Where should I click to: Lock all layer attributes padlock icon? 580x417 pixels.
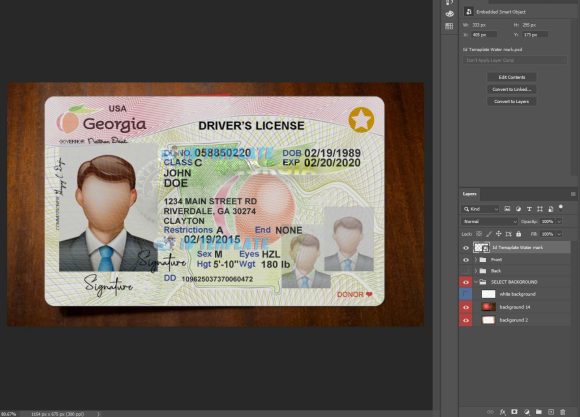[519, 234]
